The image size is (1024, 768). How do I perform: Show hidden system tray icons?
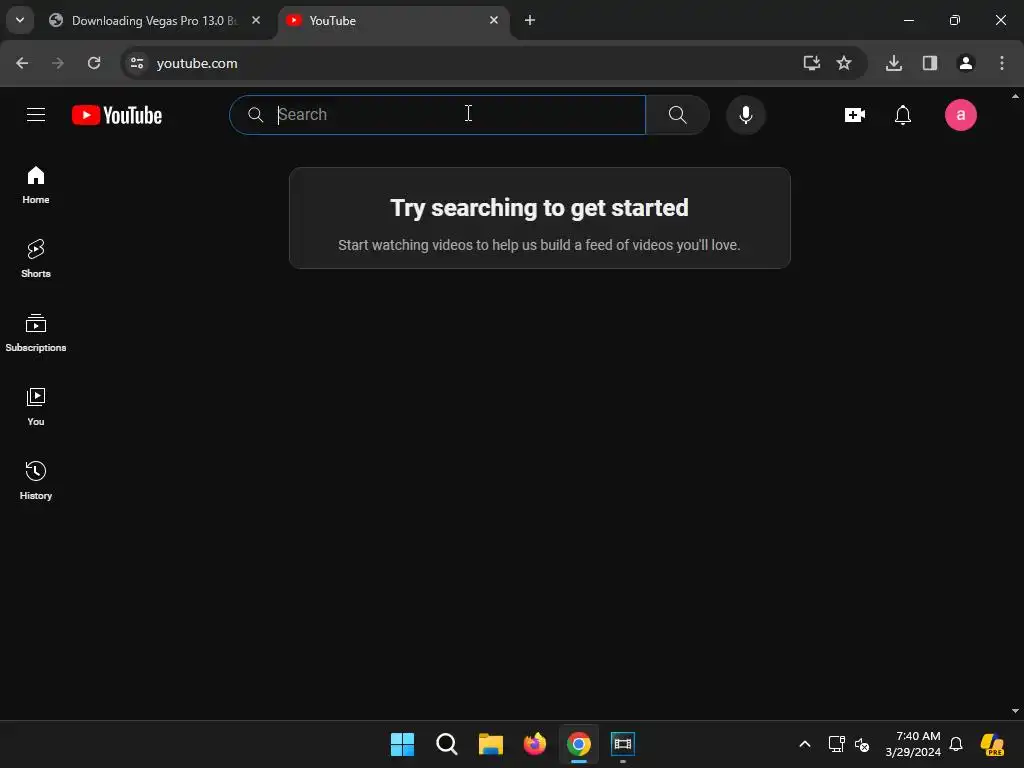(805, 744)
